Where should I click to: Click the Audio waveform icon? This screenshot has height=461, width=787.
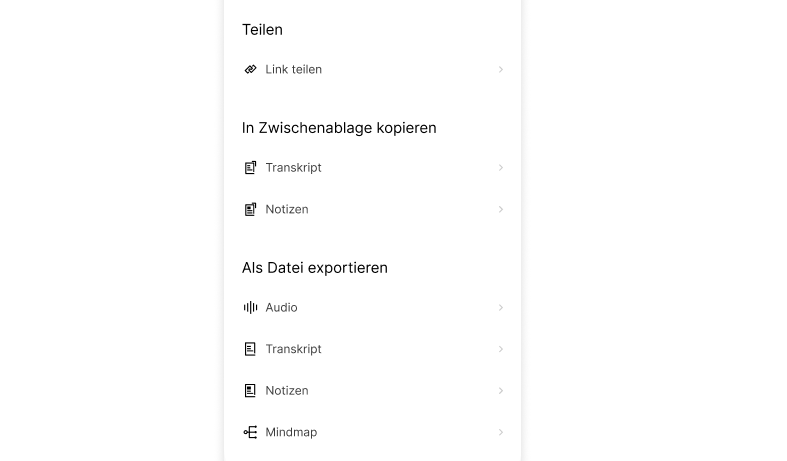[250, 308]
